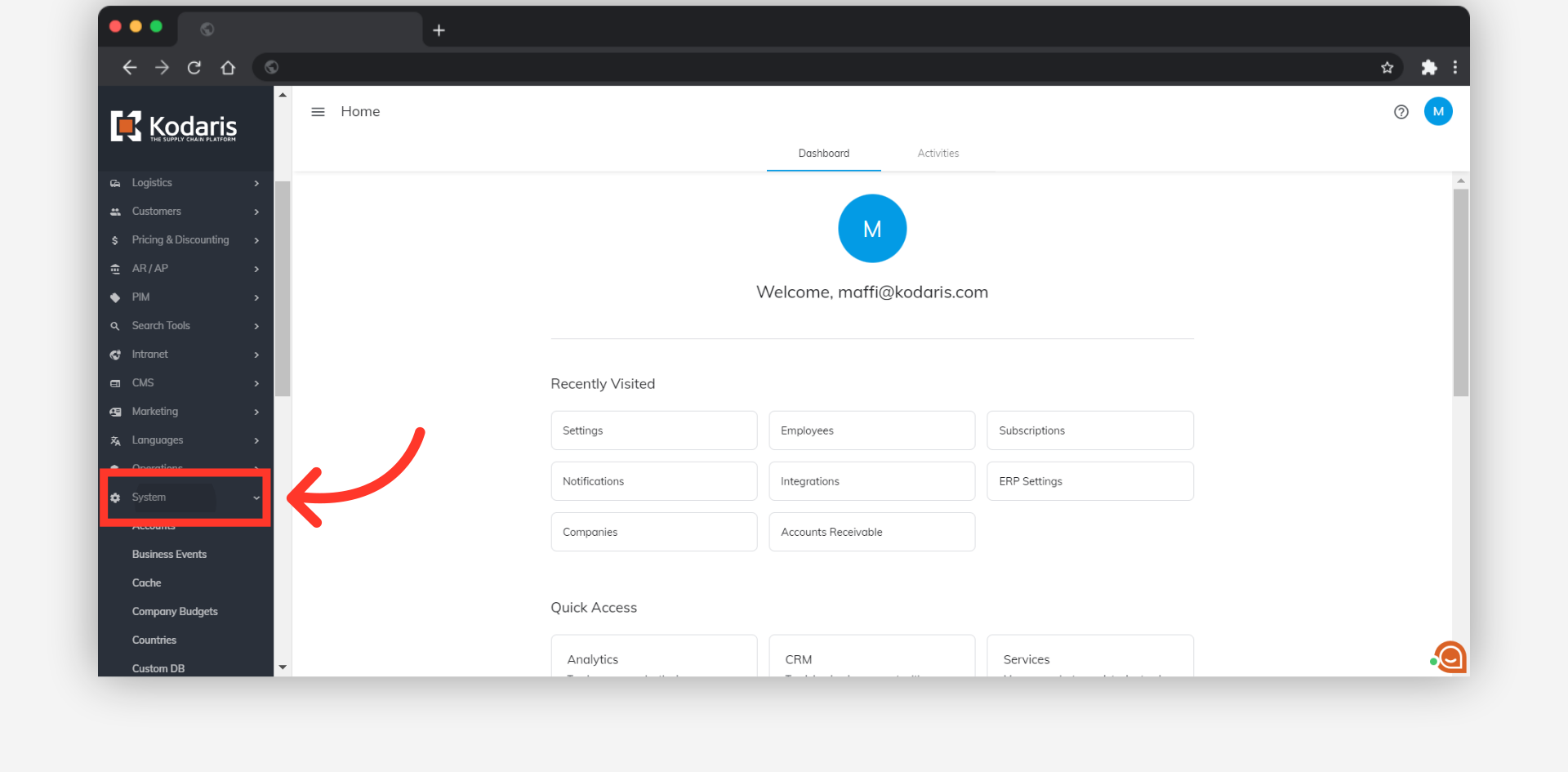Go forward with browser forward arrow

pos(162,68)
